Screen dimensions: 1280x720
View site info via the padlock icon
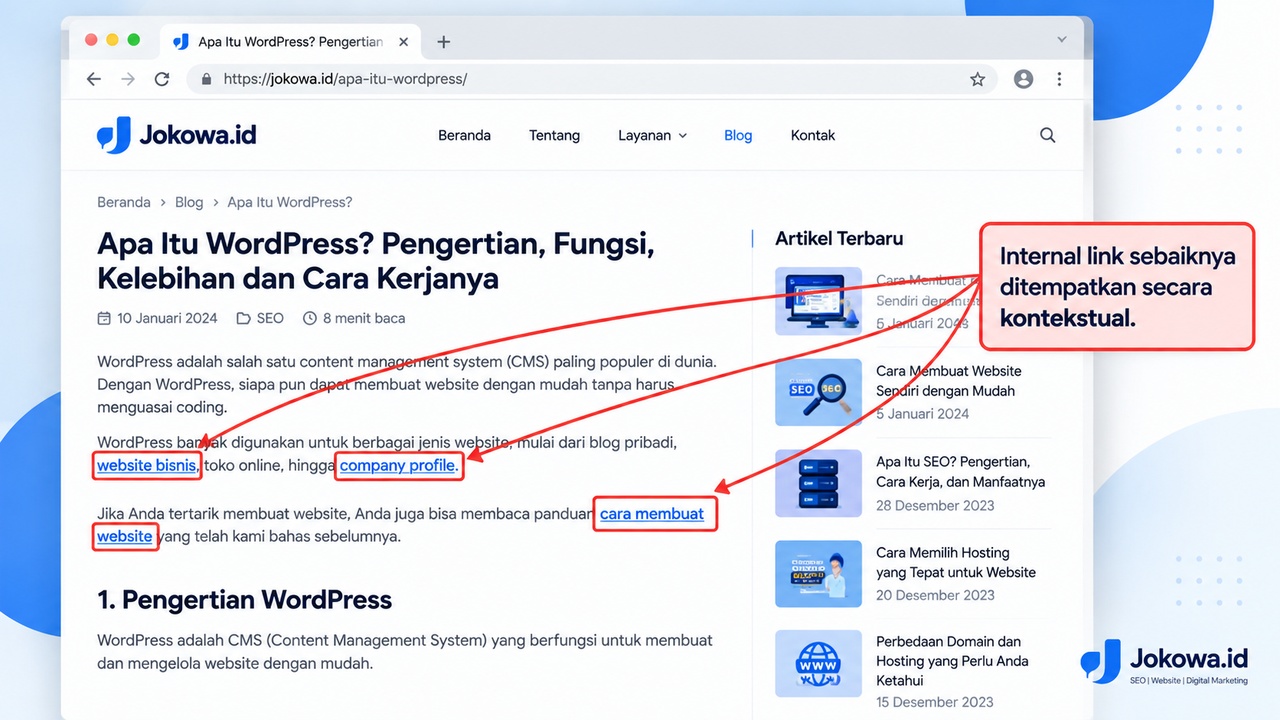tap(207, 79)
